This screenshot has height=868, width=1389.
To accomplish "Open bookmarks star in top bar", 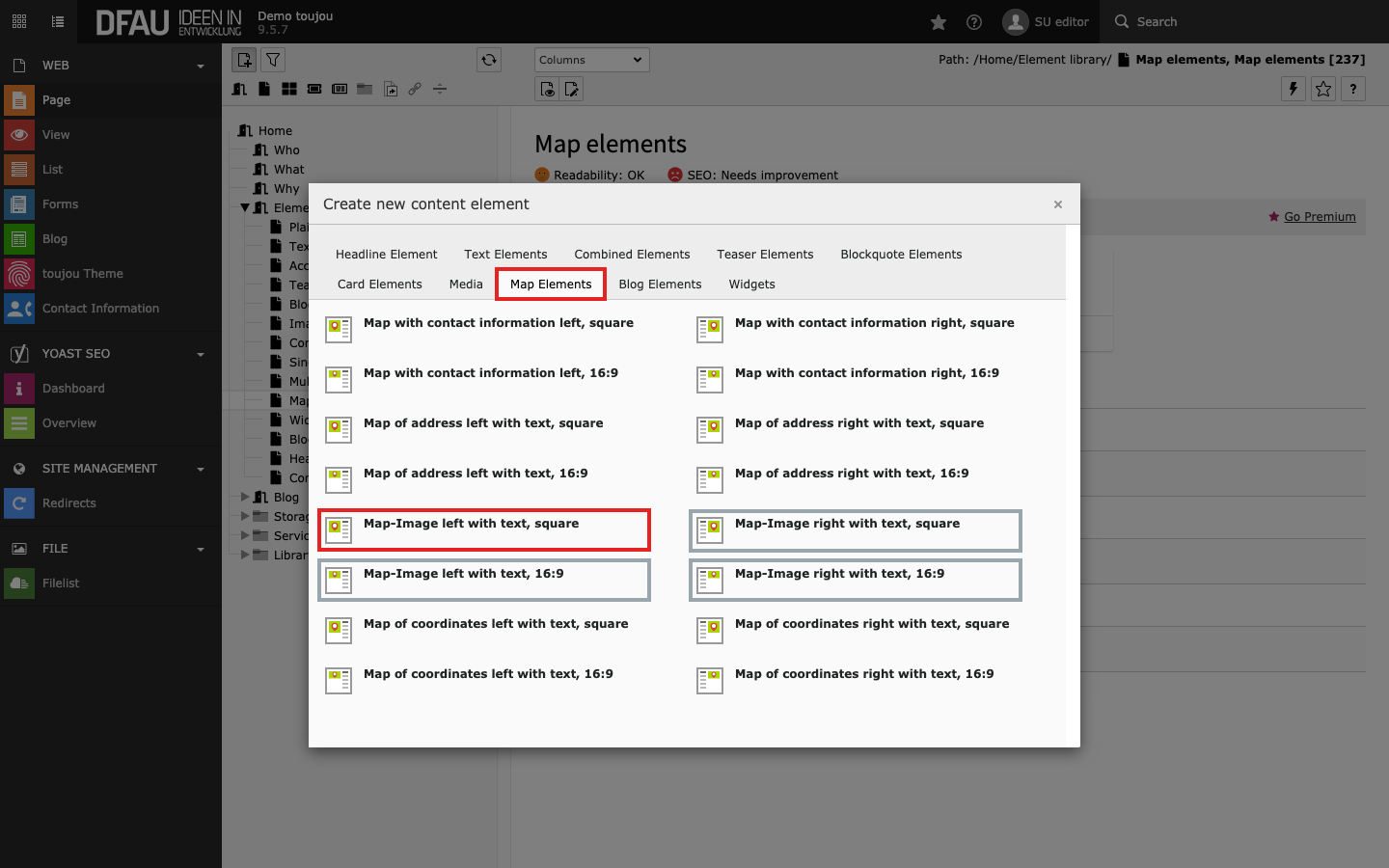I will pyautogui.click(x=939, y=22).
